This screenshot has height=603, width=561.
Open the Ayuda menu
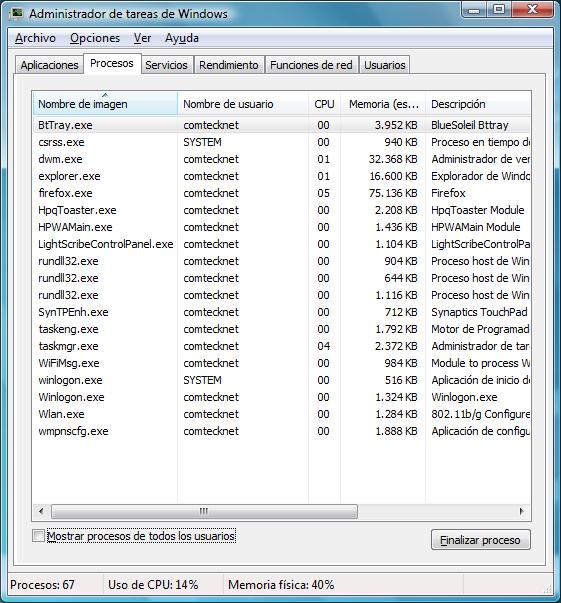click(182, 38)
